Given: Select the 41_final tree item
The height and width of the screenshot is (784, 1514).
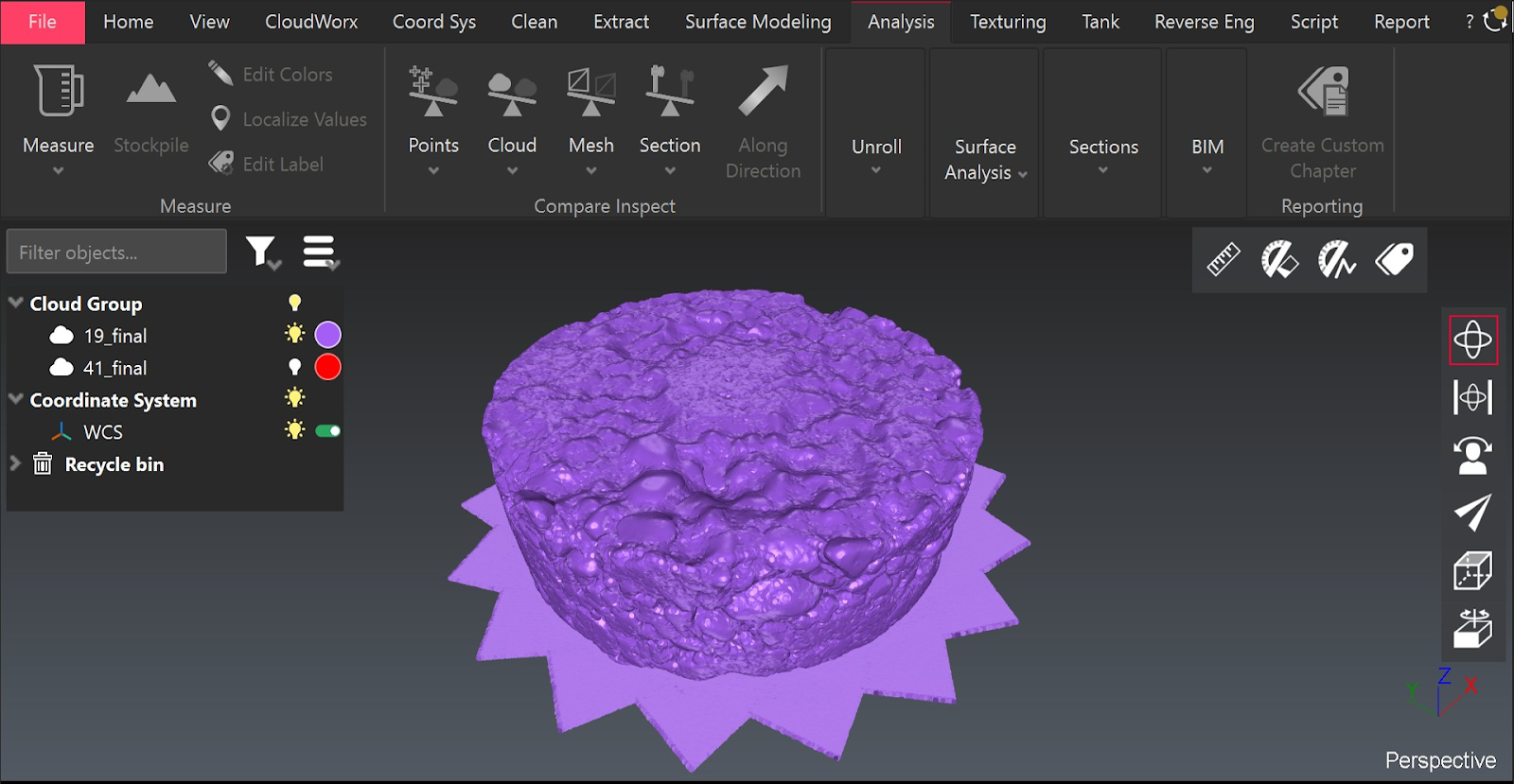Looking at the screenshot, I should (x=115, y=368).
